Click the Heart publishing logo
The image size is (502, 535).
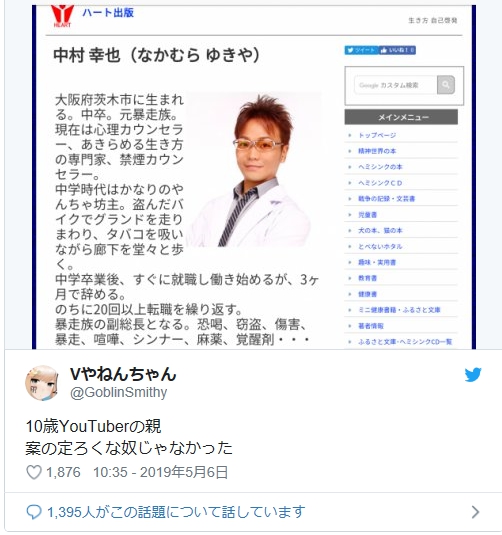click(x=62, y=16)
